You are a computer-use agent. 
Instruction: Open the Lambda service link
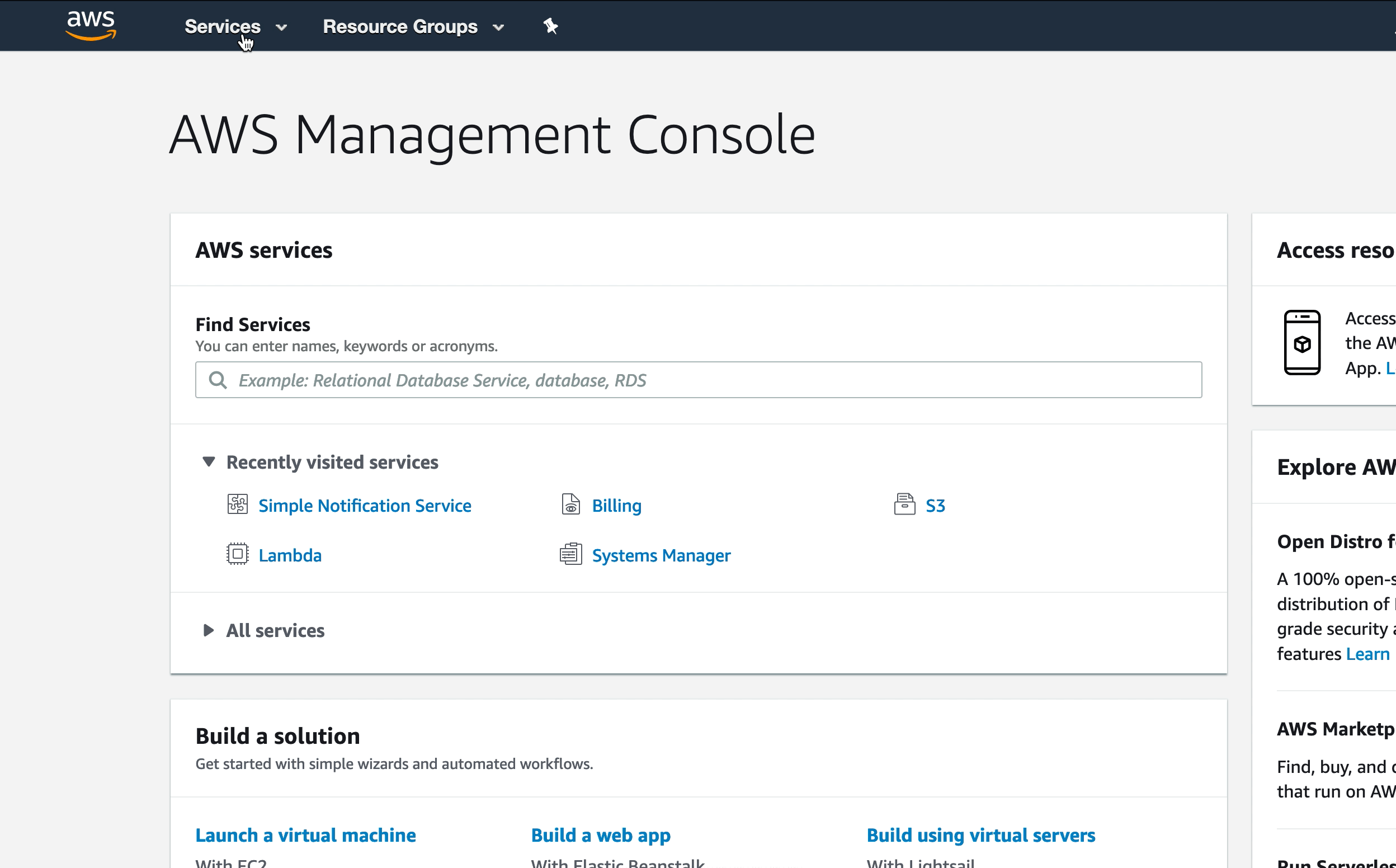tap(290, 555)
